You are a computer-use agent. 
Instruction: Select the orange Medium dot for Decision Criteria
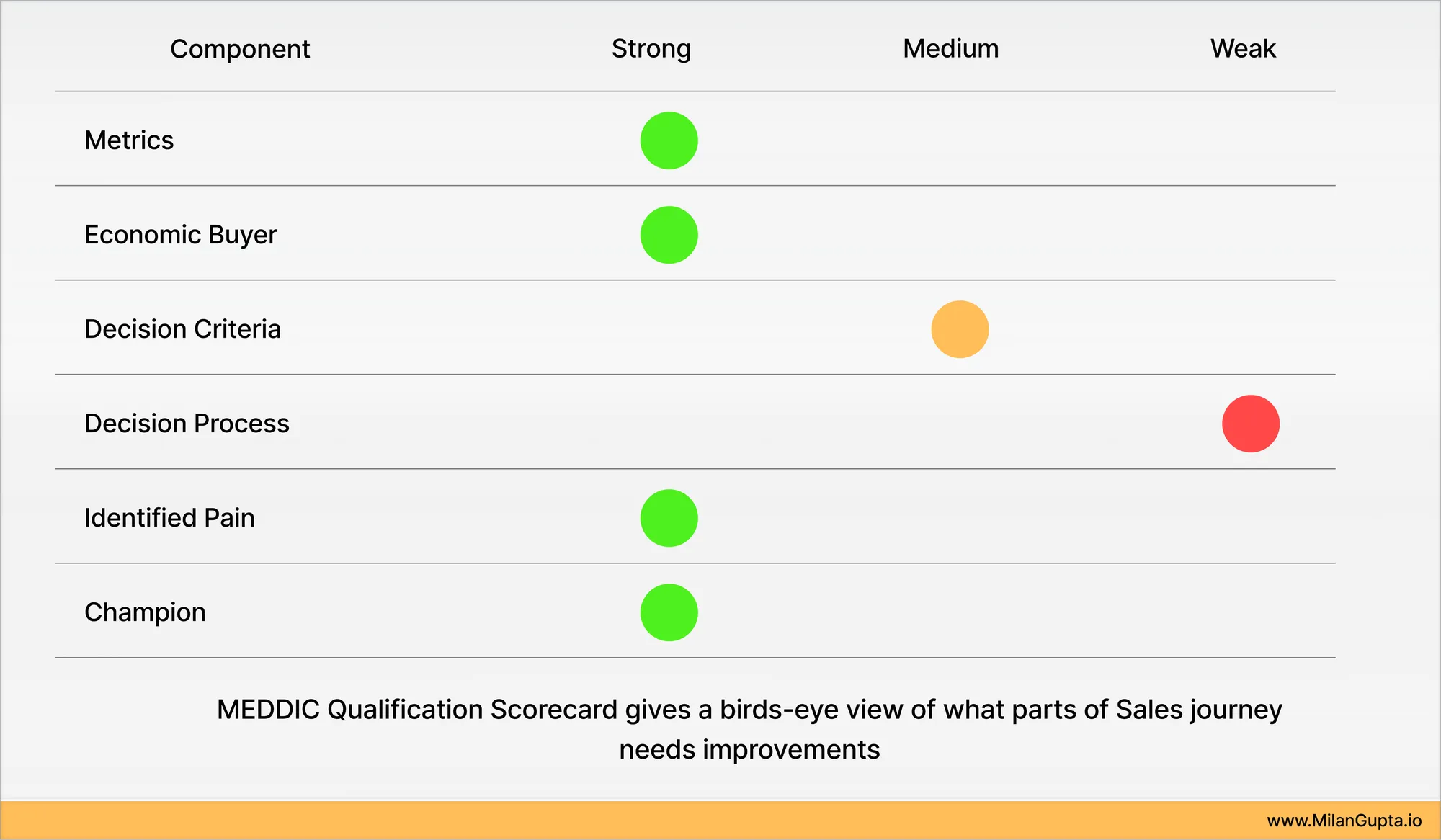pyautogui.click(x=960, y=329)
